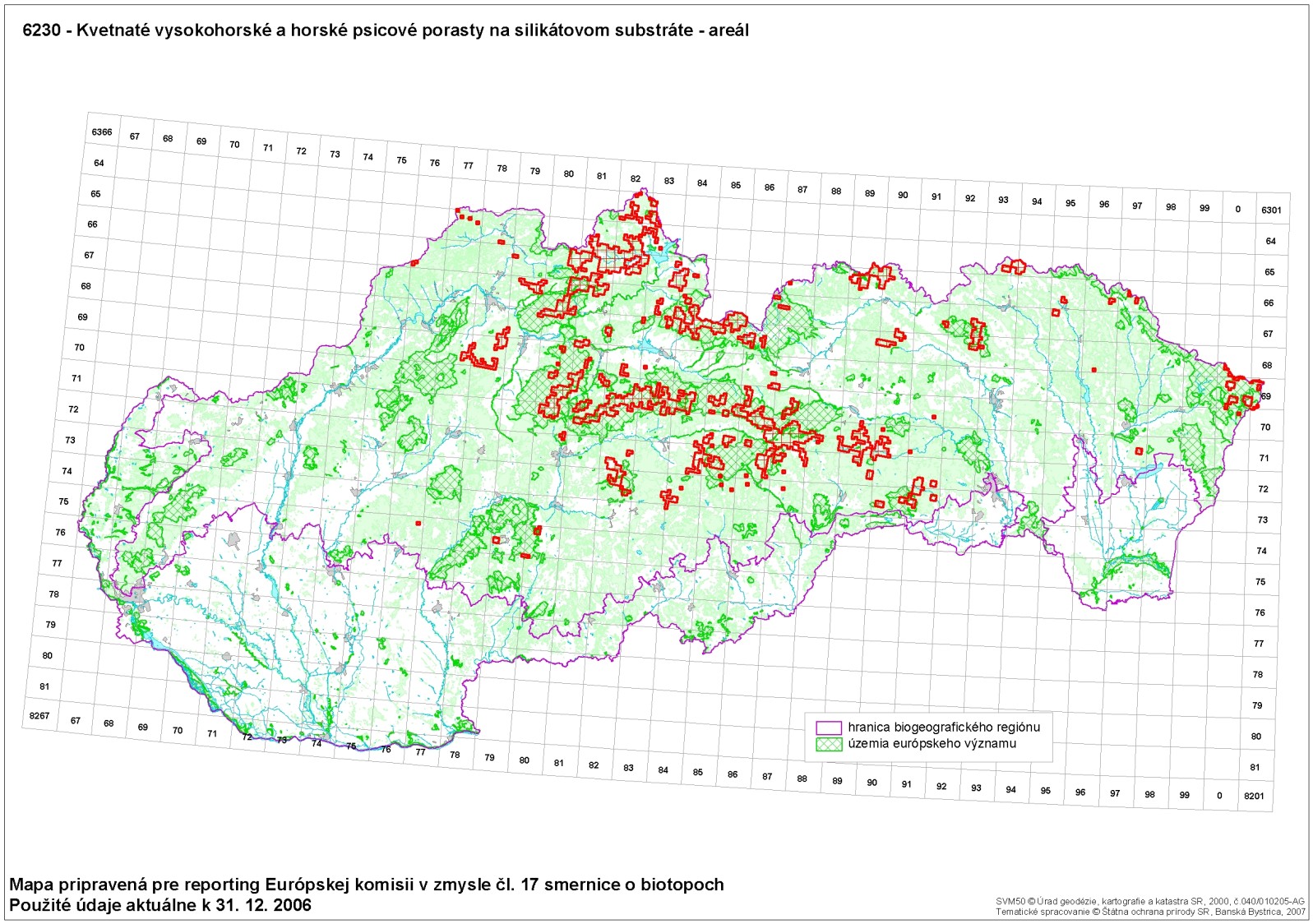Click the 'Použité údaje aktuálne' date line

(160, 906)
